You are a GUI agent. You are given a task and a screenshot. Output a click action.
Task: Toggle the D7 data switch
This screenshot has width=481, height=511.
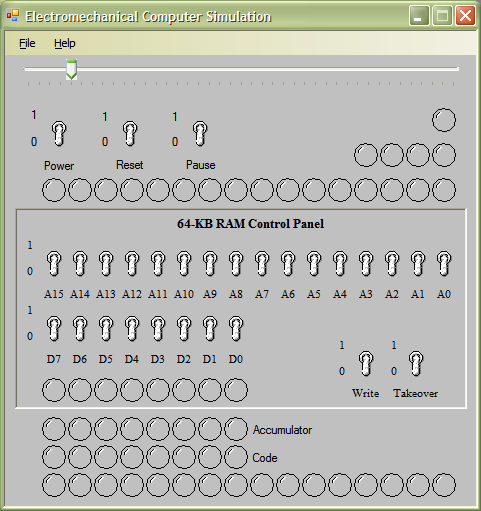click(x=54, y=328)
